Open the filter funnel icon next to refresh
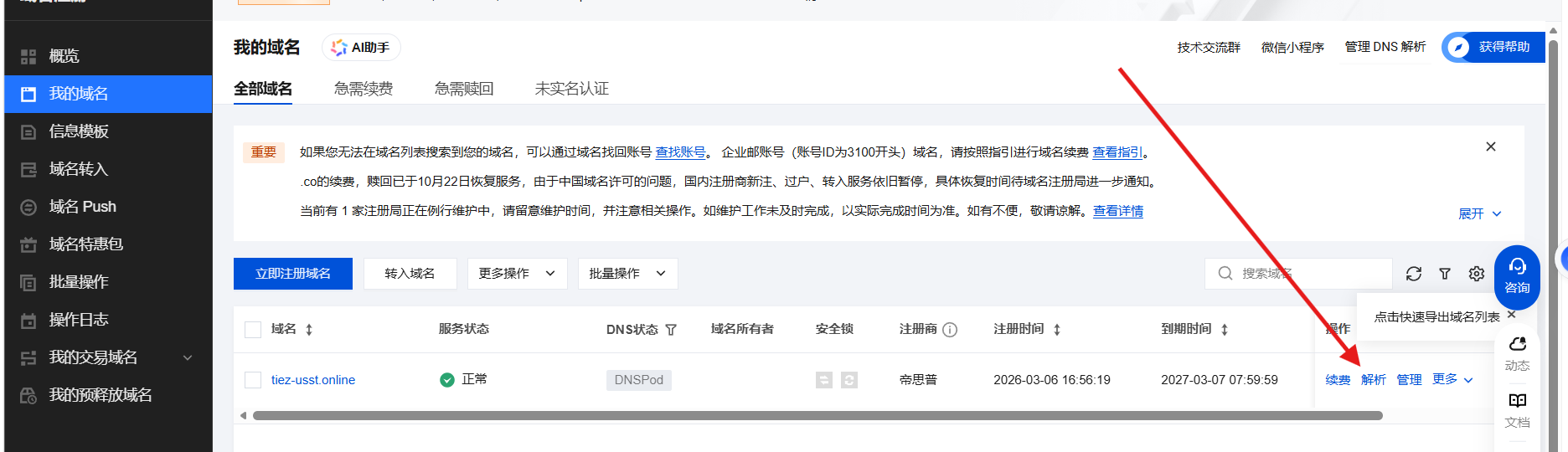The image size is (1568, 452). pyautogui.click(x=1445, y=274)
